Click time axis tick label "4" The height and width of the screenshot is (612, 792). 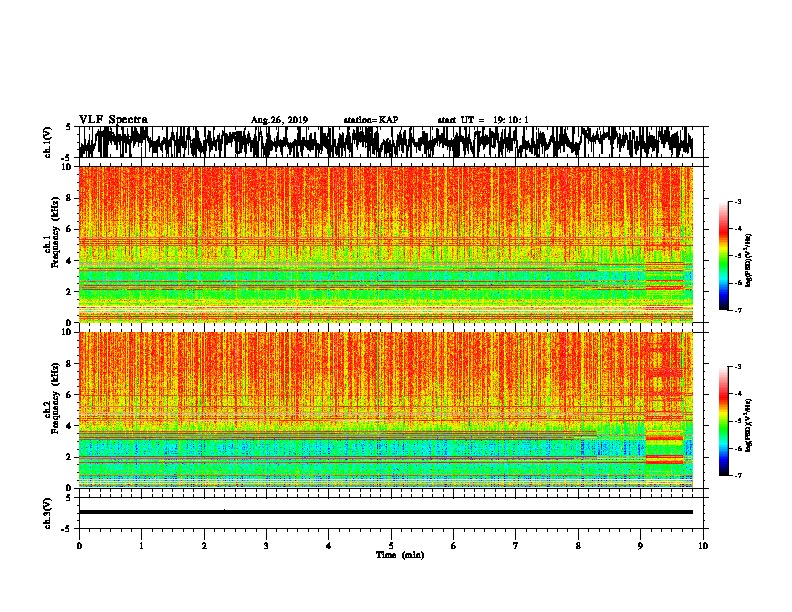point(329,546)
